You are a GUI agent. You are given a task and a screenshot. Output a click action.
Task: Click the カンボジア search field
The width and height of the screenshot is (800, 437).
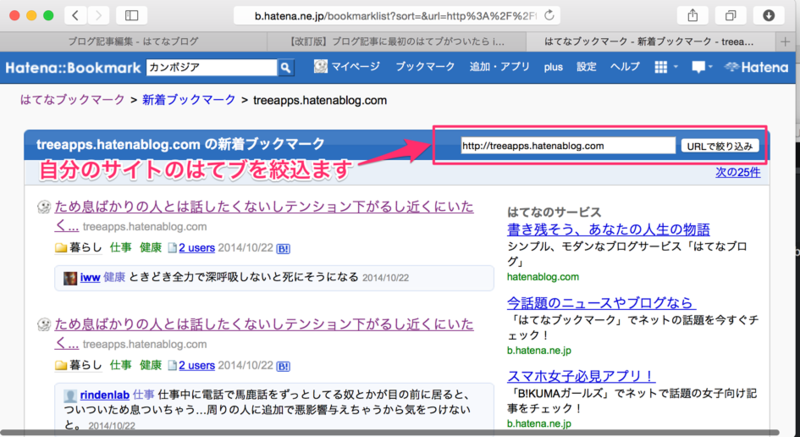[212, 67]
